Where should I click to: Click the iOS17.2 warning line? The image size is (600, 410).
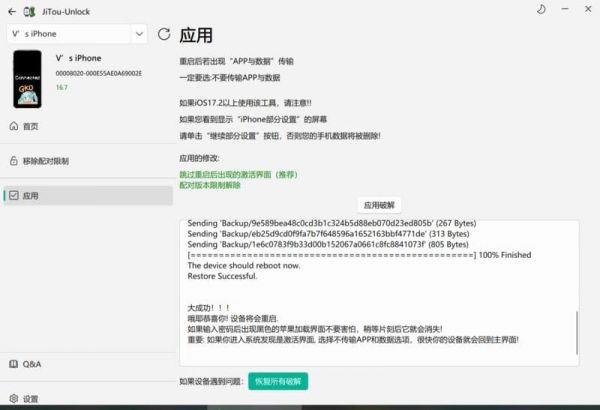[245, 103]
